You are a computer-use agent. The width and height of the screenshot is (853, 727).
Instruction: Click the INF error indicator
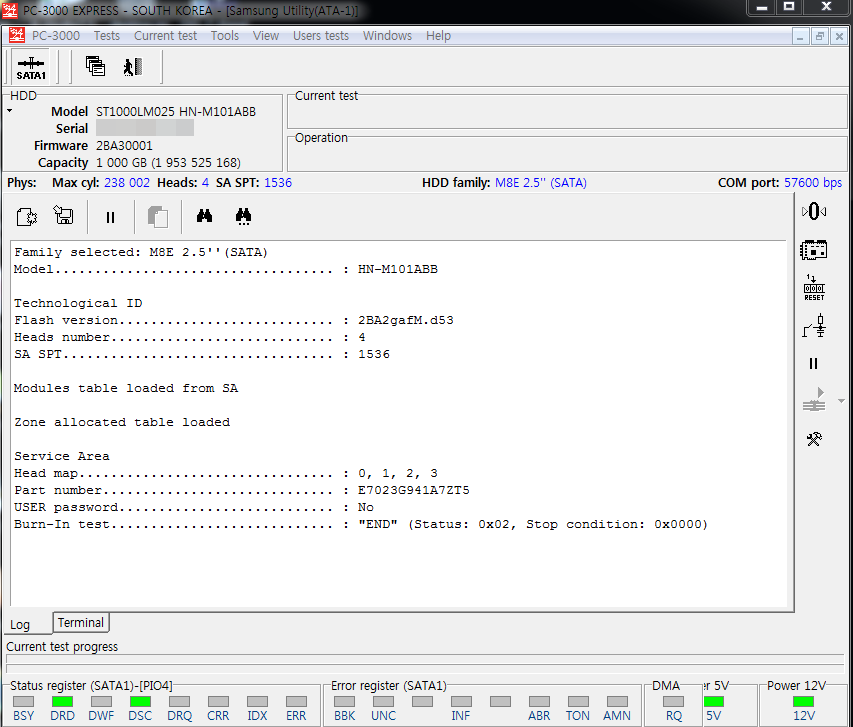point(461,701)
